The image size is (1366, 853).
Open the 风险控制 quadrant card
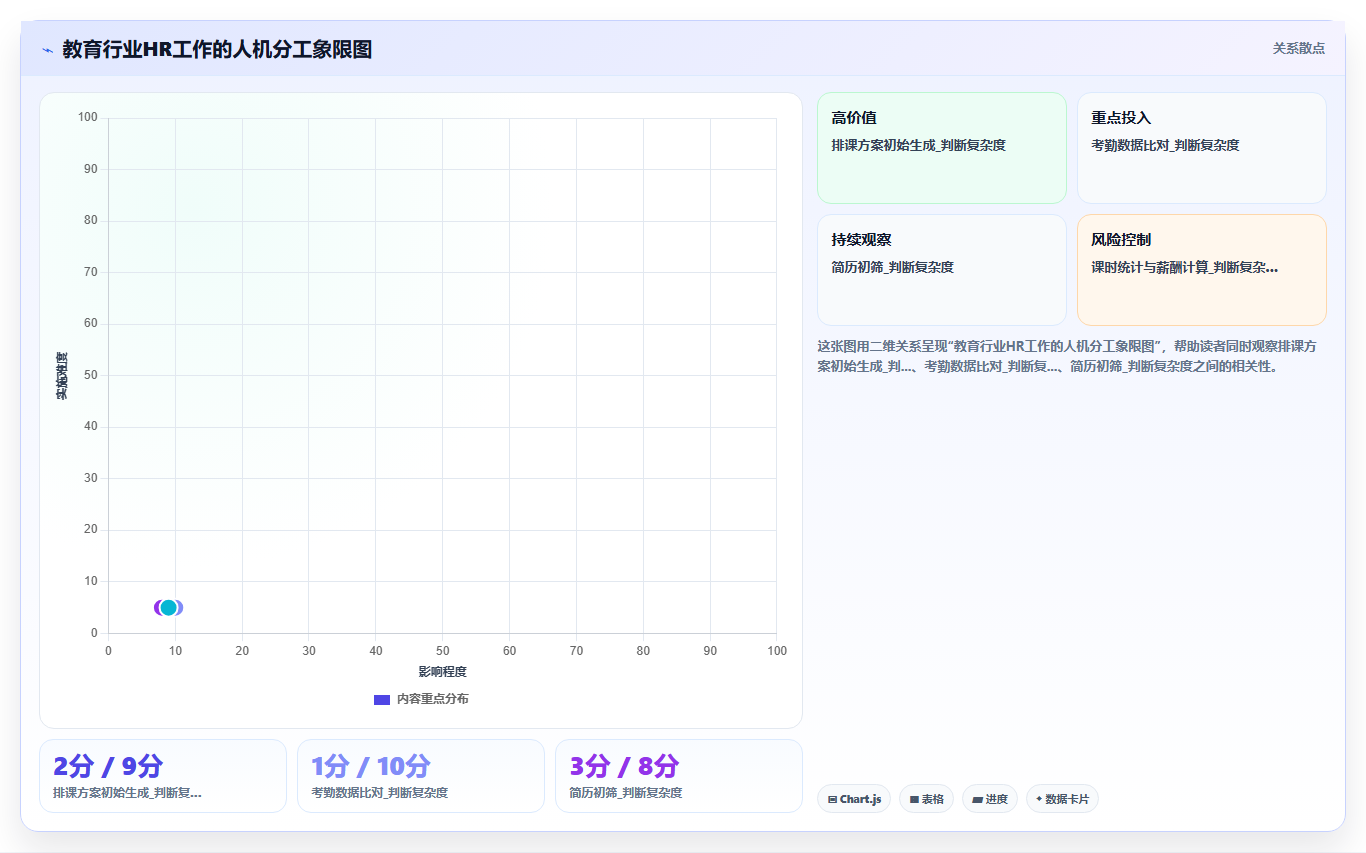click(x=1202, y=270)
